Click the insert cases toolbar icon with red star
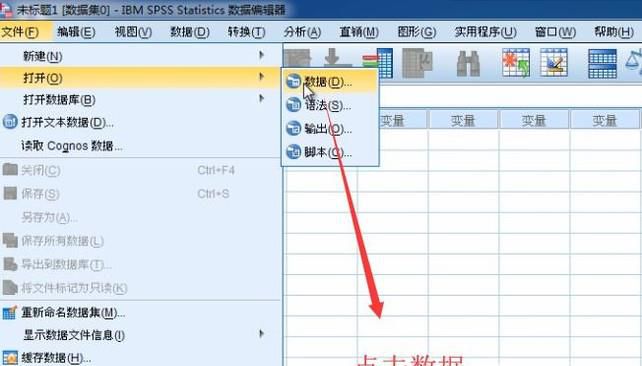642x366 pixels. (516, 63)
